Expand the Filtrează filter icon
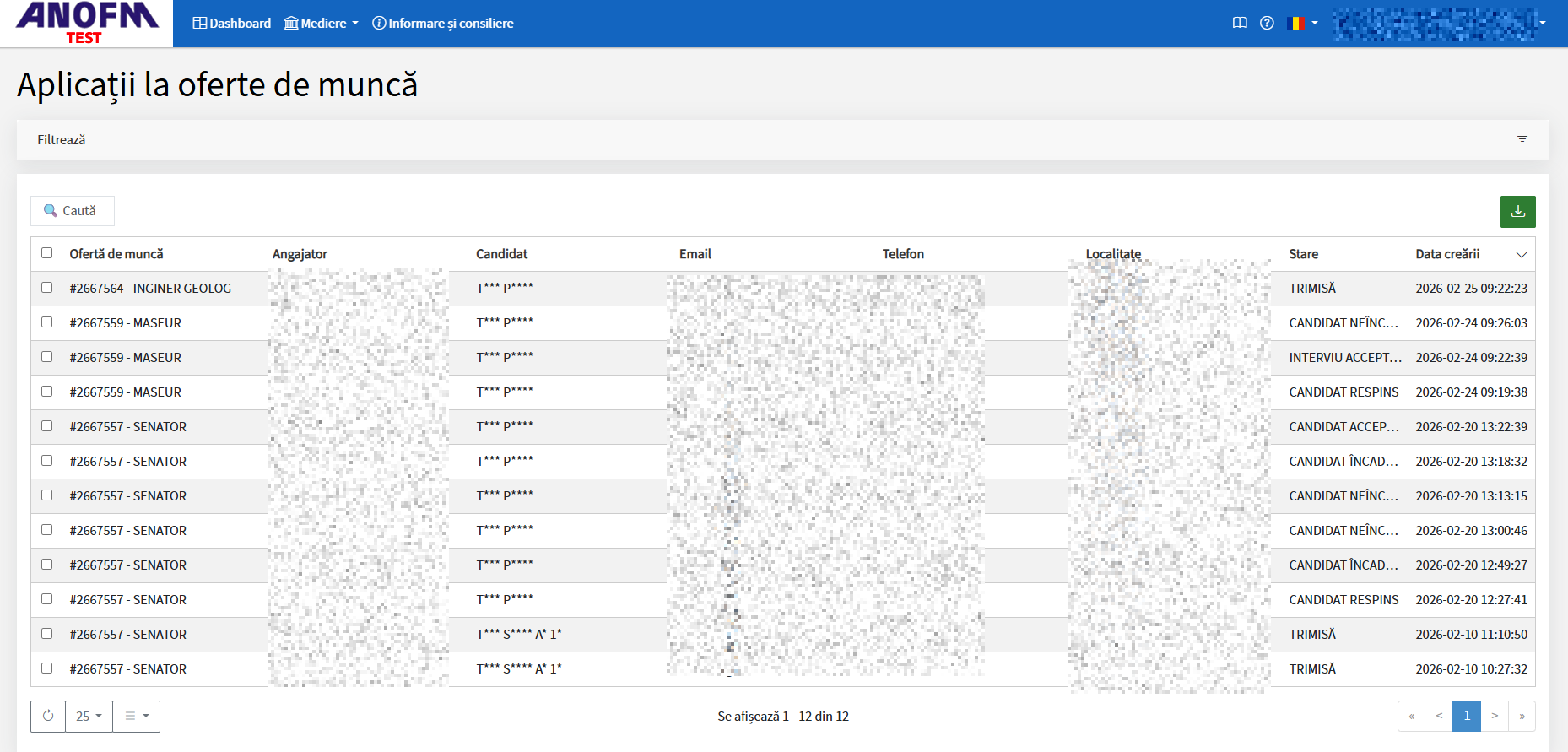The image size is (1568, 752). [x=1522, y=139]
